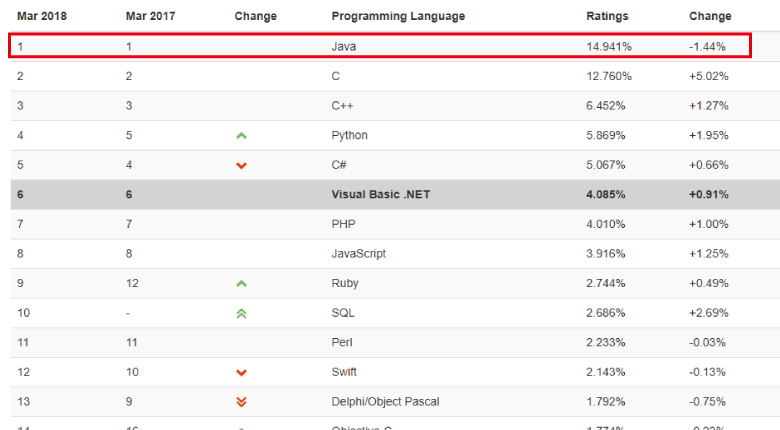780x430 pixels.
Task: Click the double red down arrow in Delphi row
Action: [241, 402]
